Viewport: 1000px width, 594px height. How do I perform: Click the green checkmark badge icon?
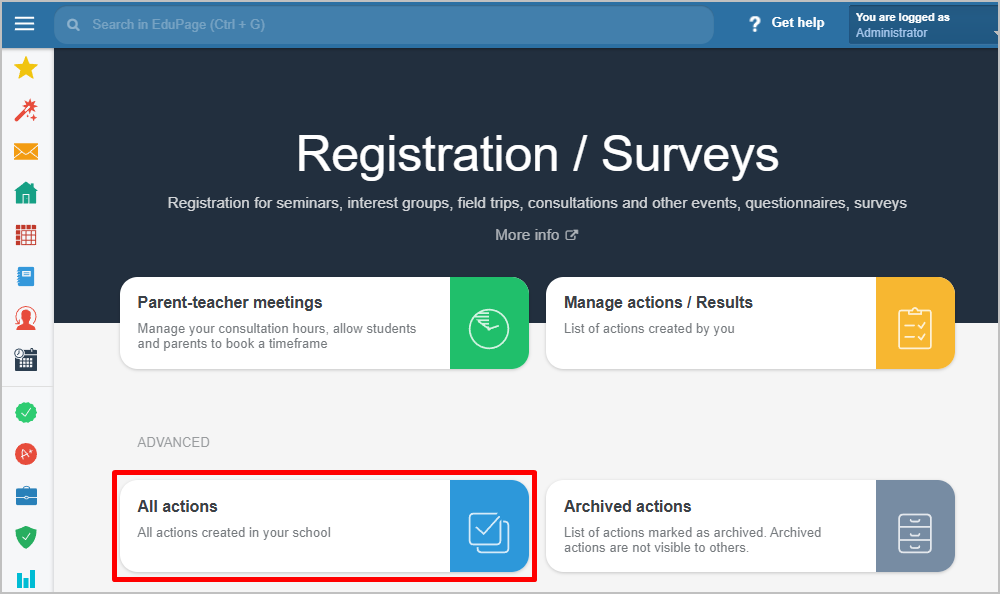[26, 412]
